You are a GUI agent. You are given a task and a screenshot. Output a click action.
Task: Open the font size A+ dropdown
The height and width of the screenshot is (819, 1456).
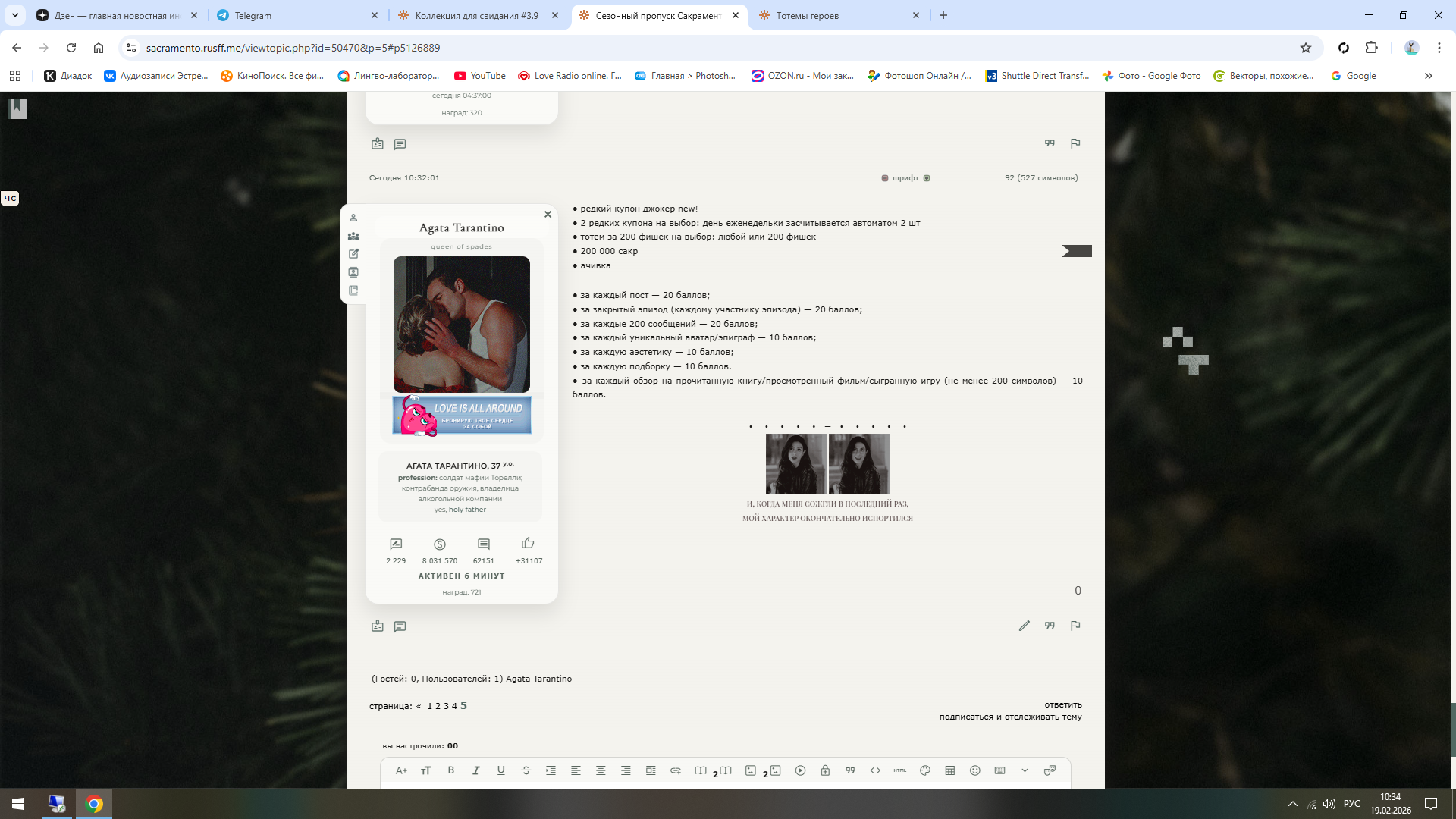[401, 770]
